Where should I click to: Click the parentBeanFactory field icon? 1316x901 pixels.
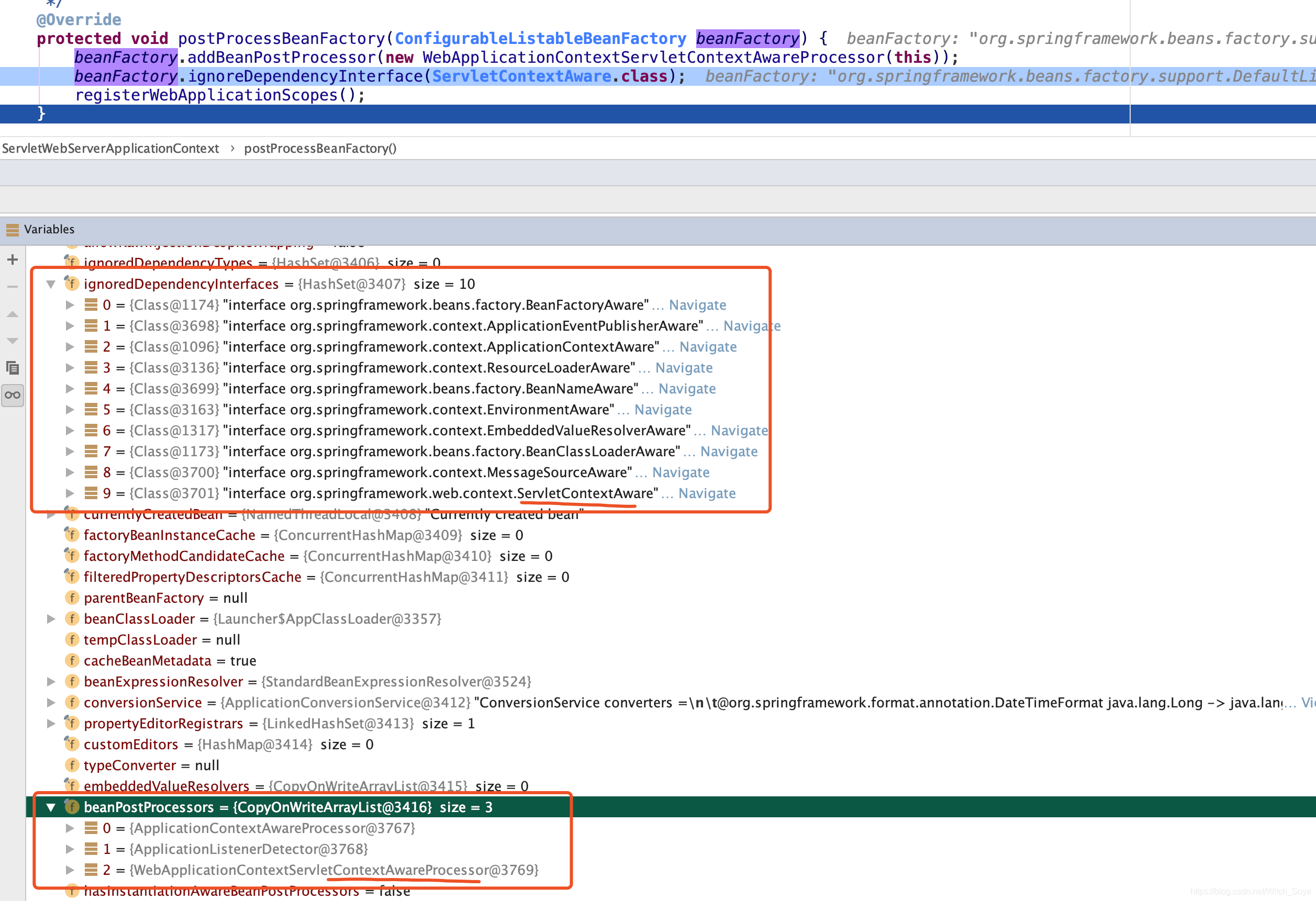point(72,598)
